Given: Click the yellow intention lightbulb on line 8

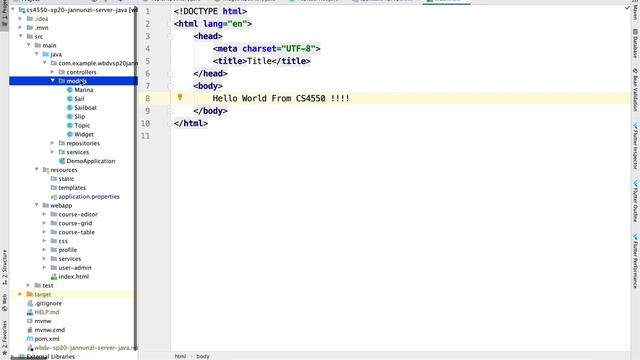Looking at the screenshot, I should [180, 97].
